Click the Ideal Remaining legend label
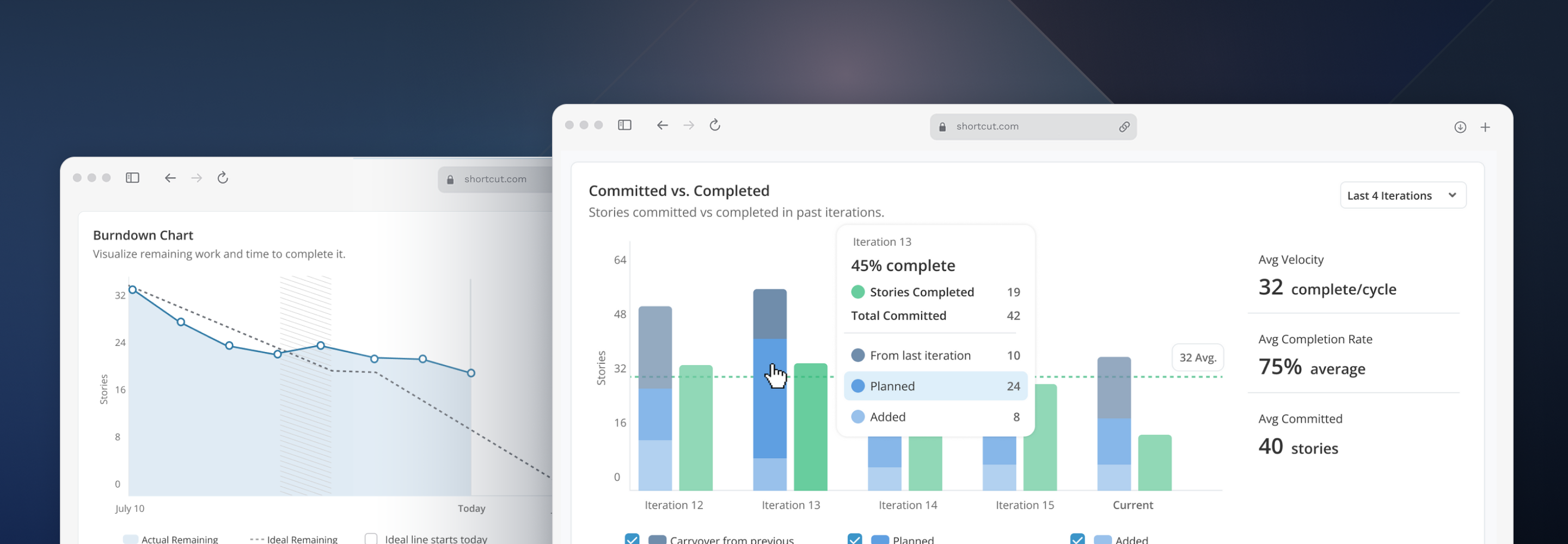Viewport: 1568px width, 544px height. 302,540
